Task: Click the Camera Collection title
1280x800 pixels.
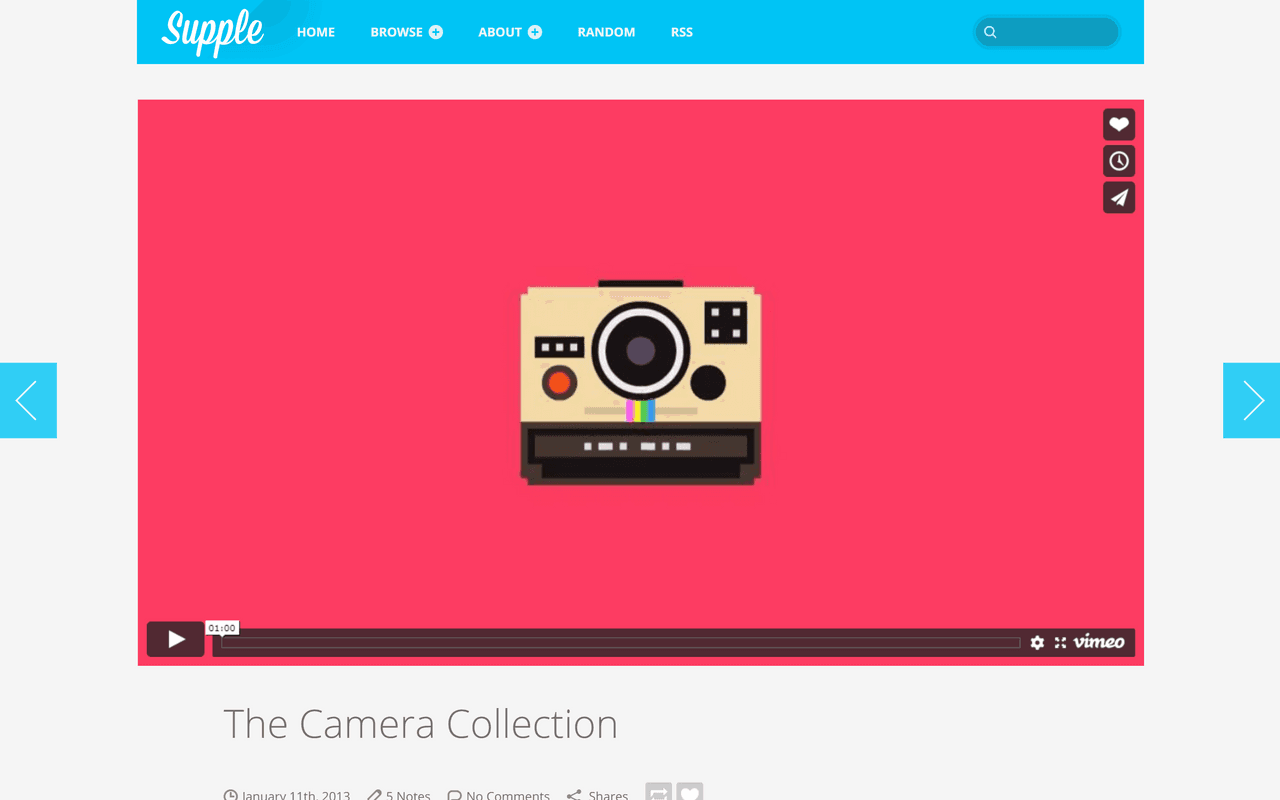Action: [420, 724]
